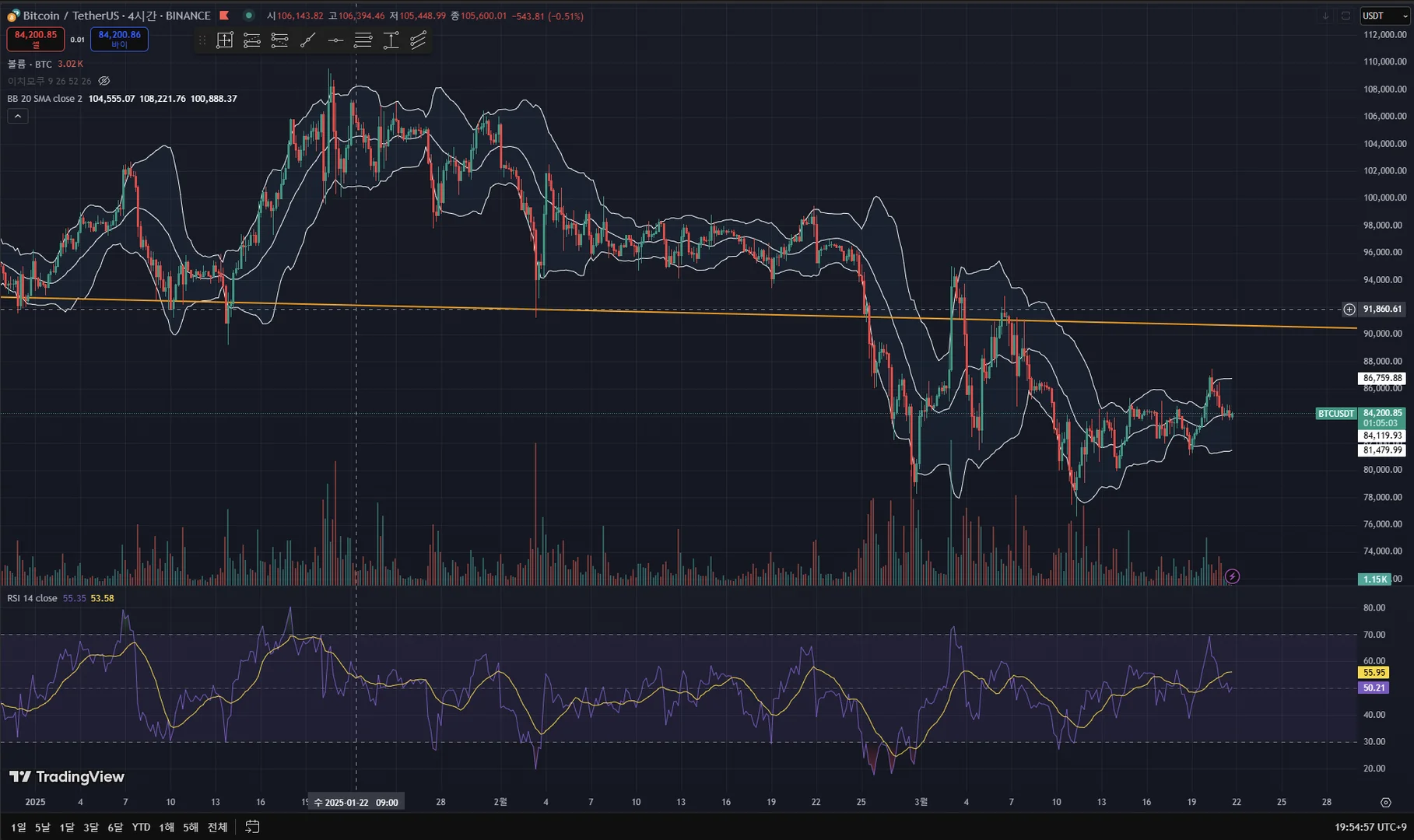Select the third drawing tool in floating toolbar
The image size is (1414, 840).
click(279, 40)
